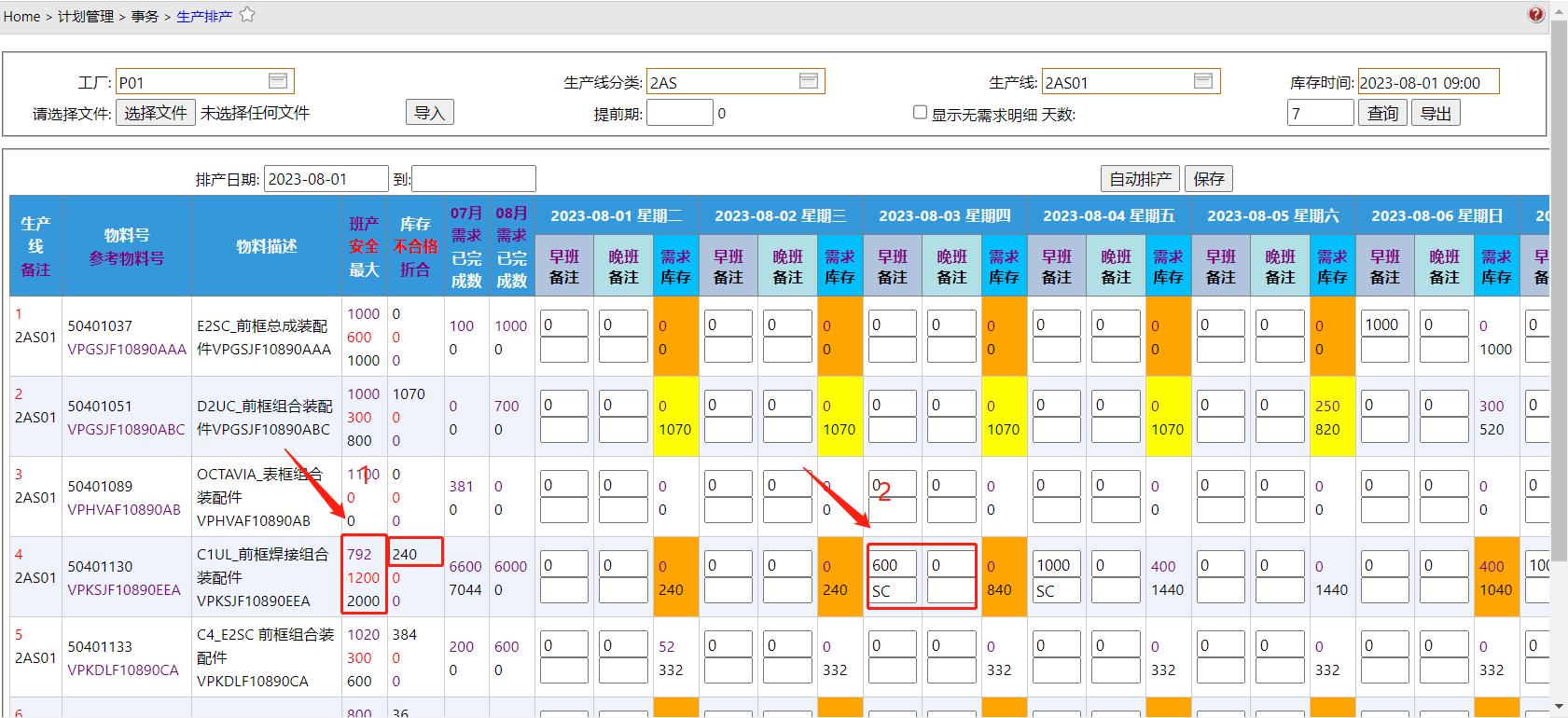Screen dimensions: 1568x718
Task: Click the 08-03 早班 field with 600
Action: point(892,565)
